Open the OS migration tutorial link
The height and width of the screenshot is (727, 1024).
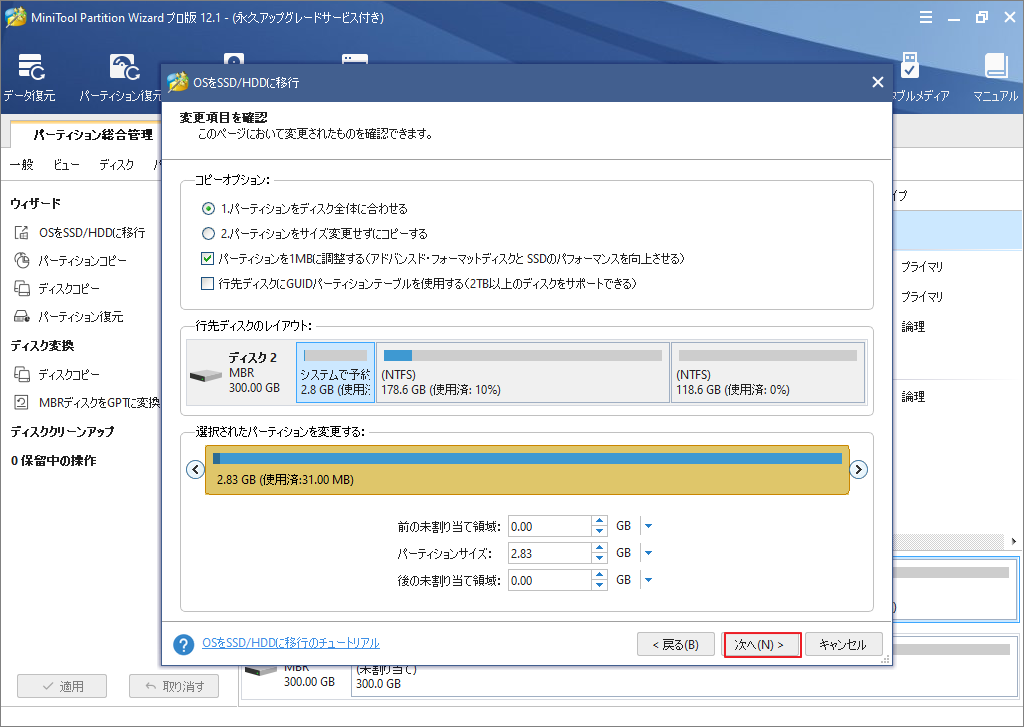pyautogui.click(x=289, y=644)
